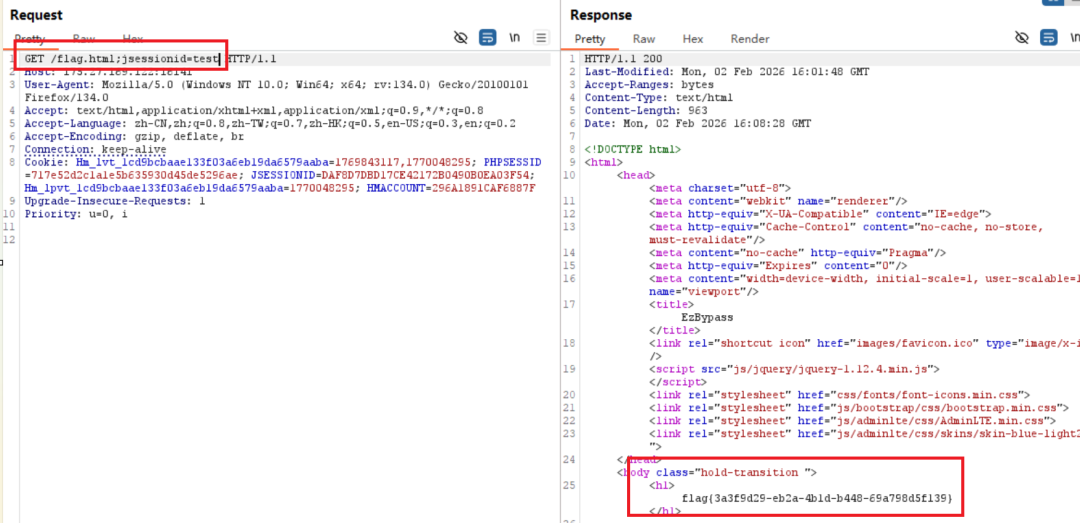Select the Request Pretty tab
Image resolution: width=1080 pixels, height=523 pixels.
coord(30,39)
